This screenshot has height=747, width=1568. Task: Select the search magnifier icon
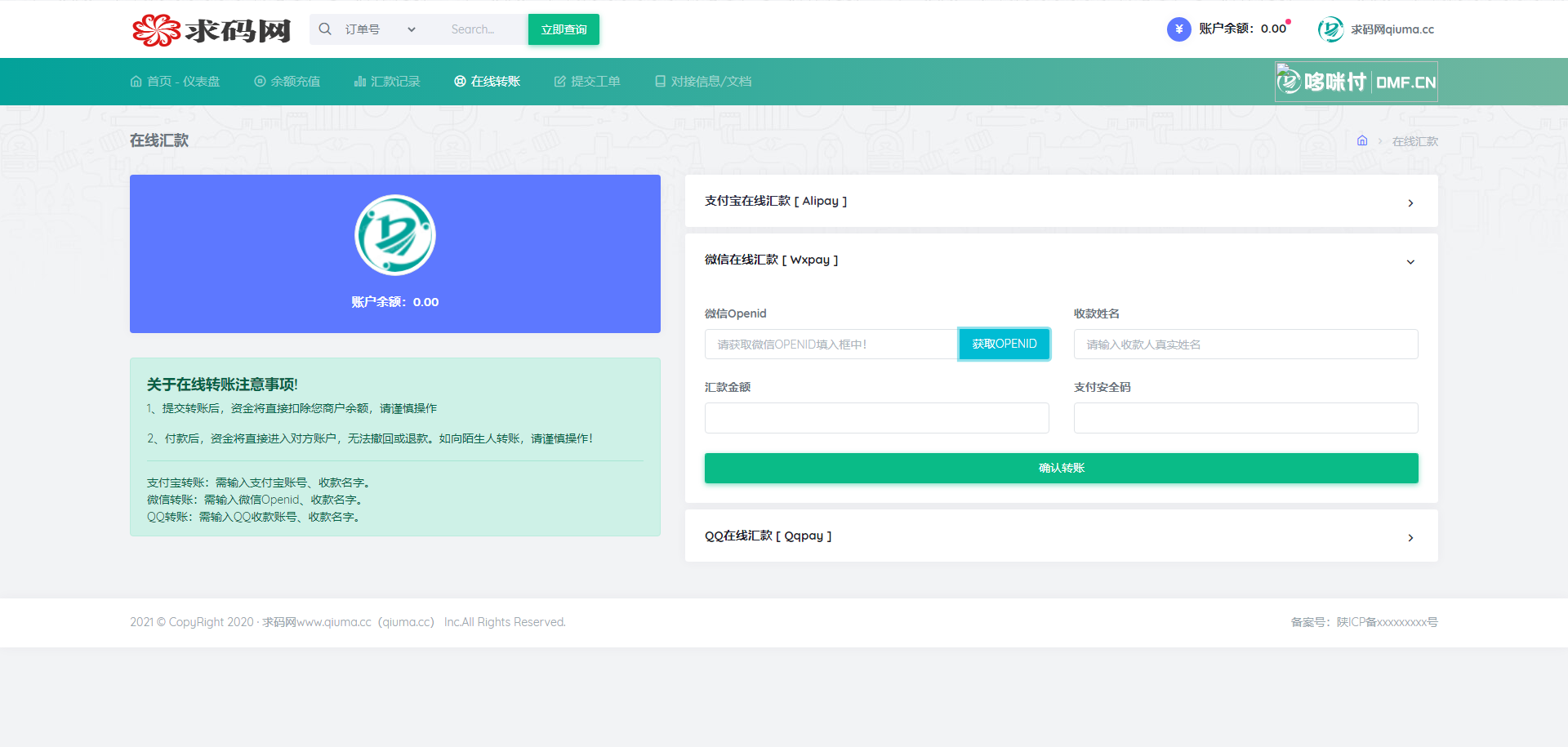pyautogui.click(x=325, y=29)
